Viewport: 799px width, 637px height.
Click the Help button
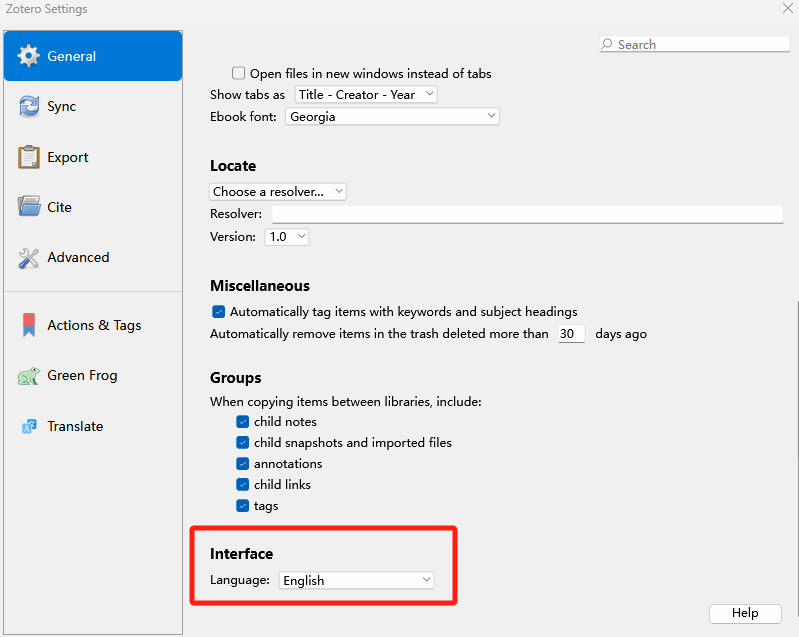coord(745,613)
